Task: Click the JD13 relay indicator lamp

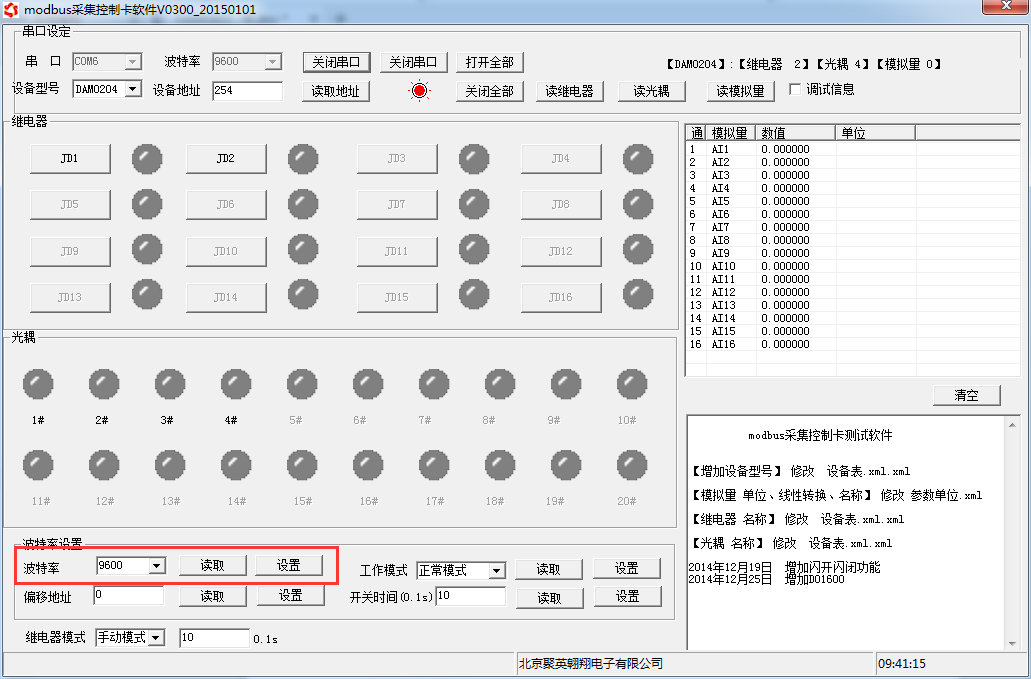Action: pos(147,294)
